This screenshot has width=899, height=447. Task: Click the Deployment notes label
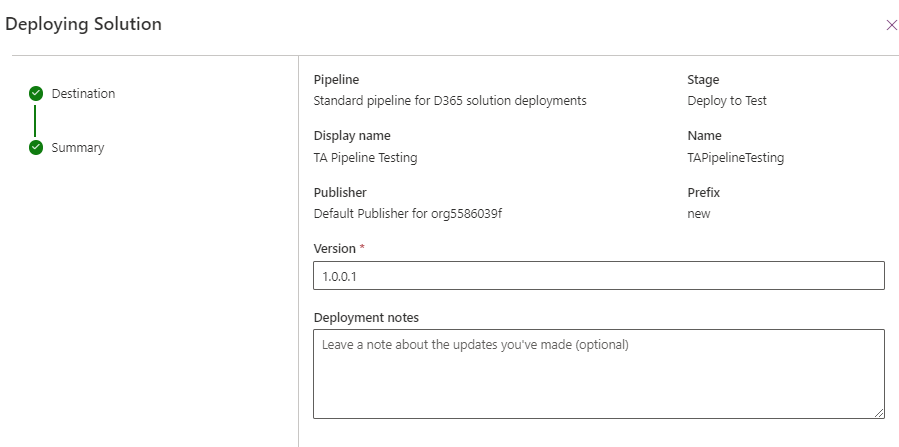pyautogui.click(x=366, y=318)
